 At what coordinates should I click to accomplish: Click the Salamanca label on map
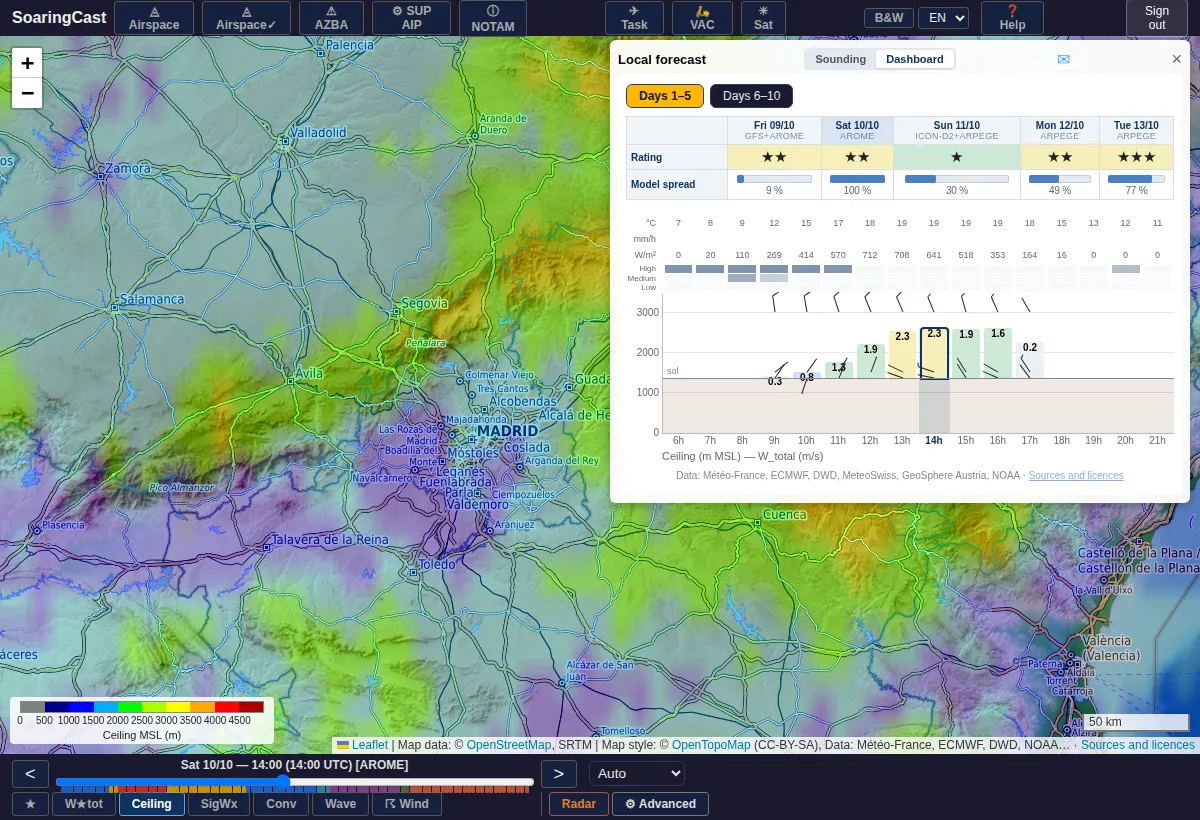click(x=152, y=299)
